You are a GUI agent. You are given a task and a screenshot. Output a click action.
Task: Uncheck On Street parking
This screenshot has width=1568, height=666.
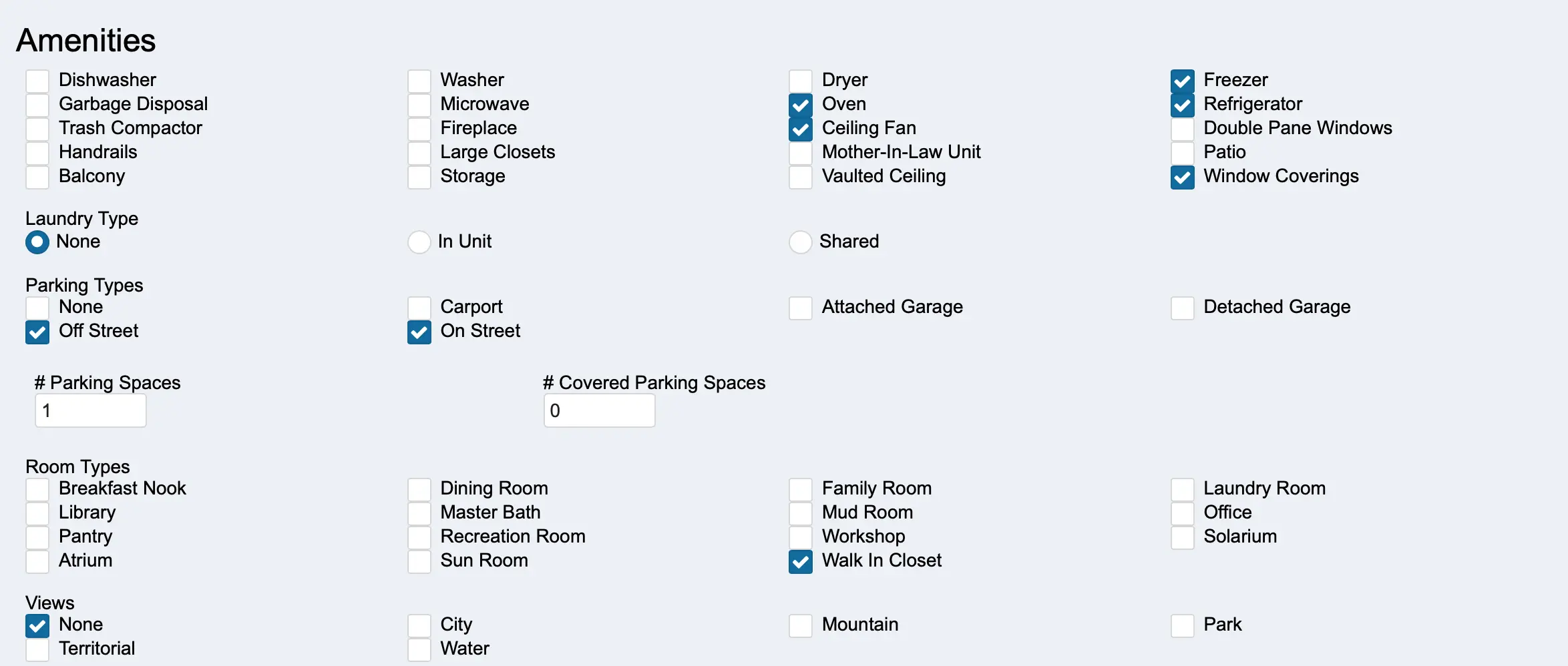(419, 332)
